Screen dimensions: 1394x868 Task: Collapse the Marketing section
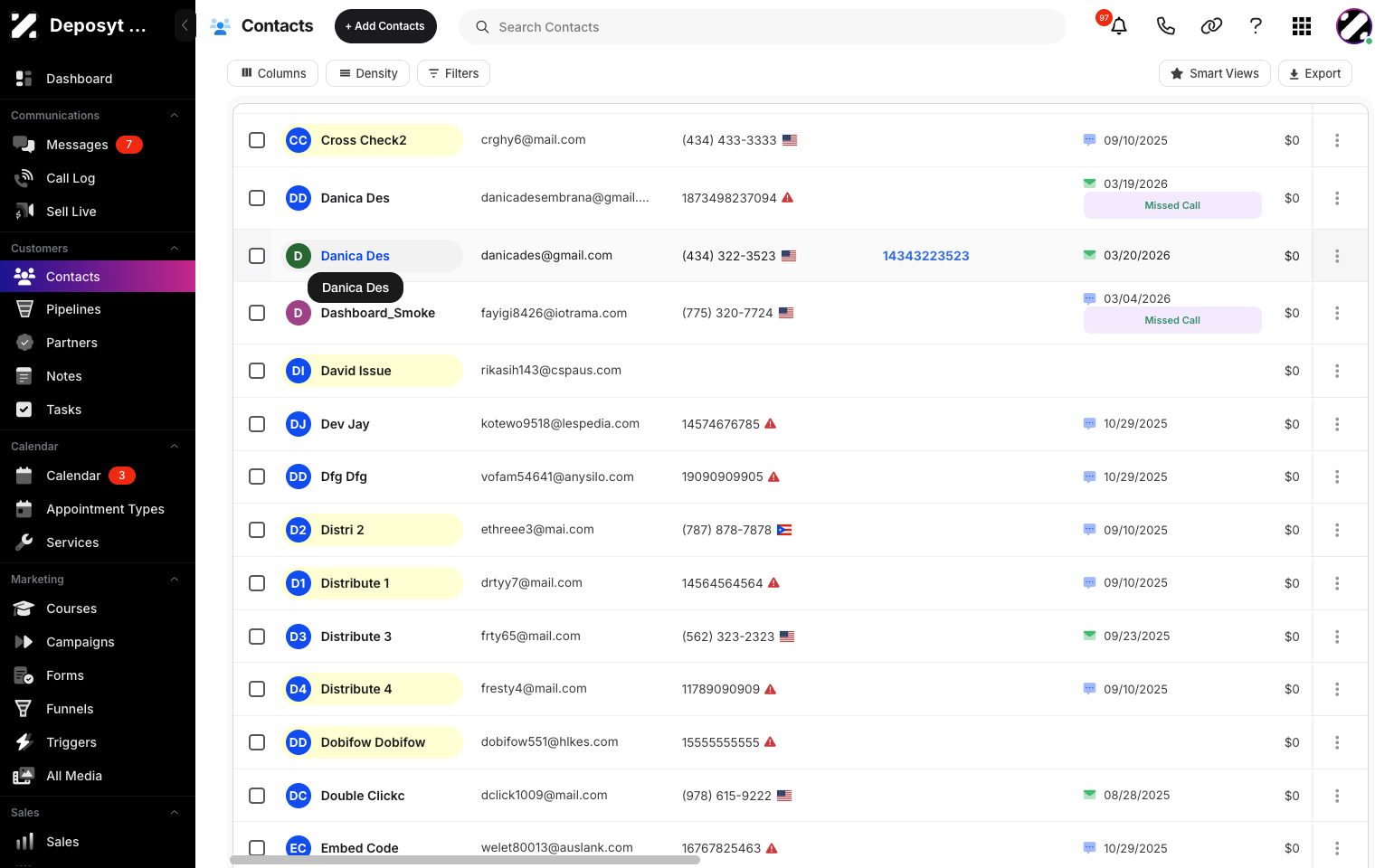point(175,580)
